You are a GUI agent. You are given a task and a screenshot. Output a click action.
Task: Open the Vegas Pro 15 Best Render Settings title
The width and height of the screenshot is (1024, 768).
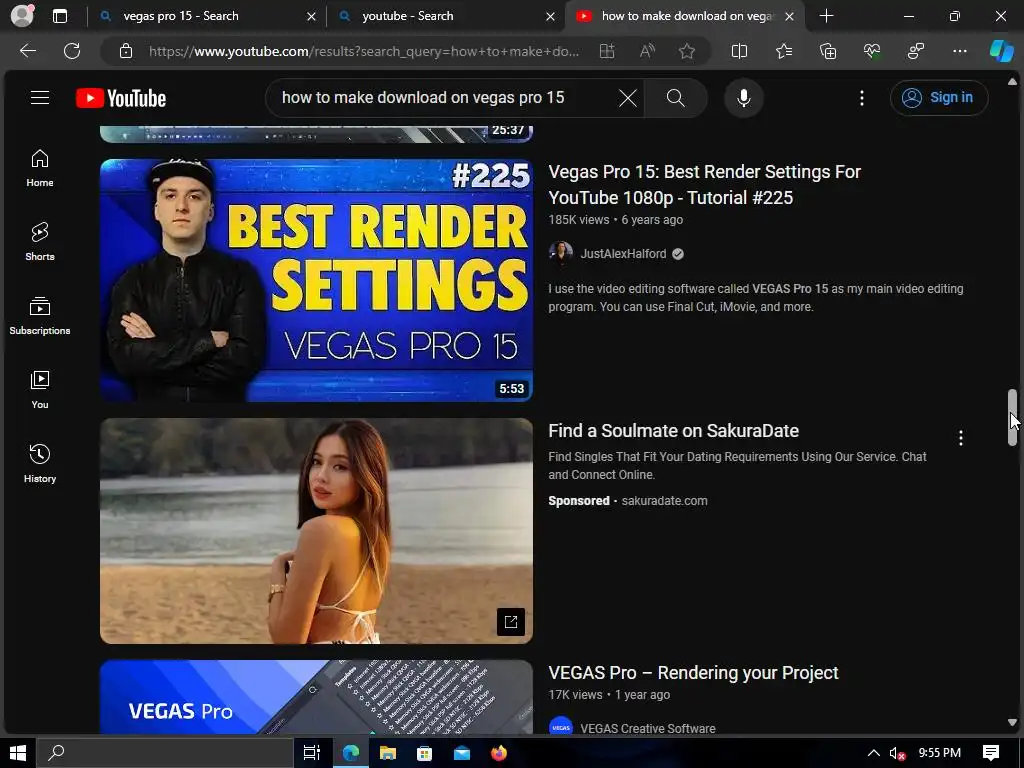coord(704,185)
